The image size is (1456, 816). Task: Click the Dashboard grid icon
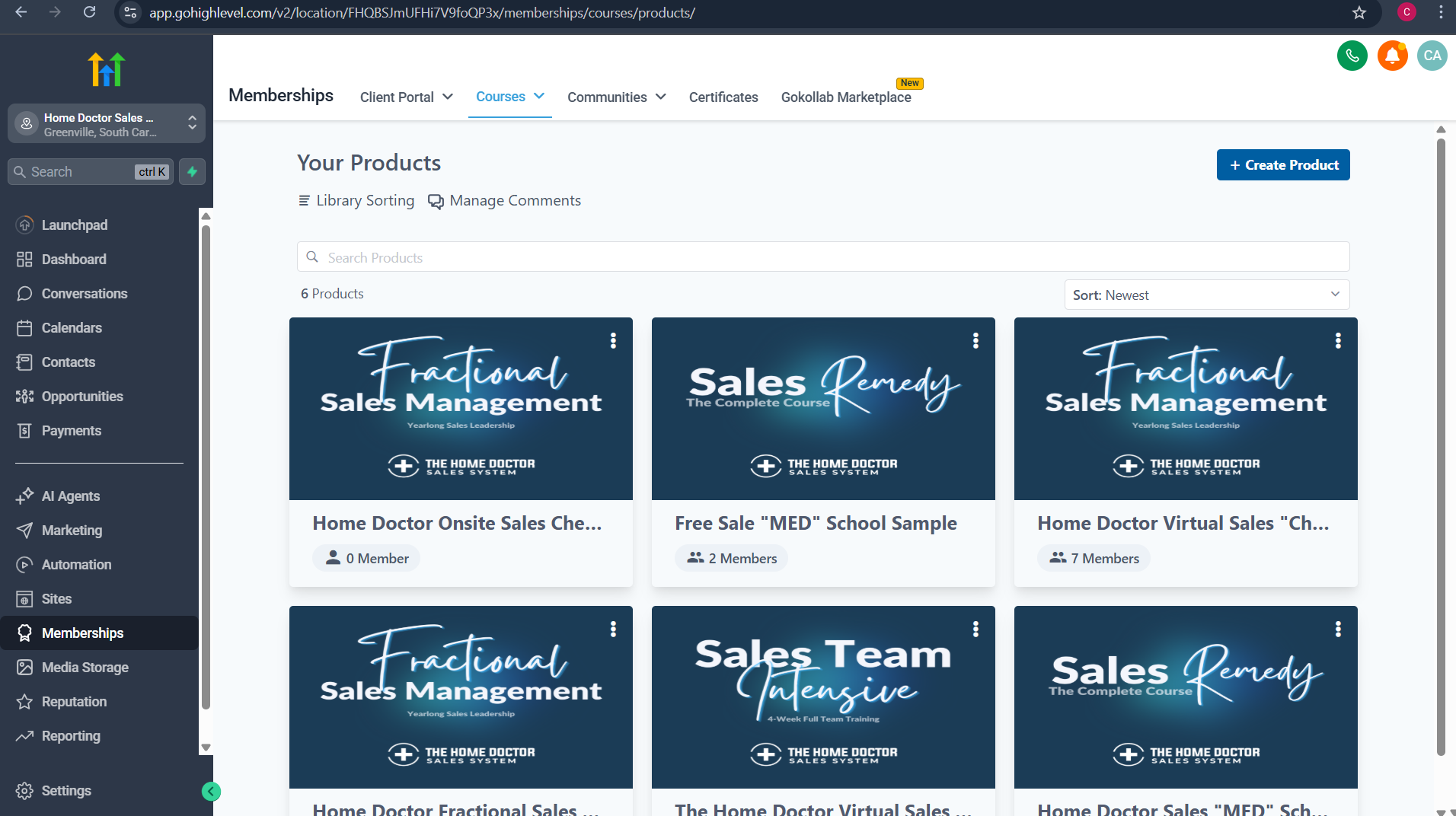(x=25, y=260)
